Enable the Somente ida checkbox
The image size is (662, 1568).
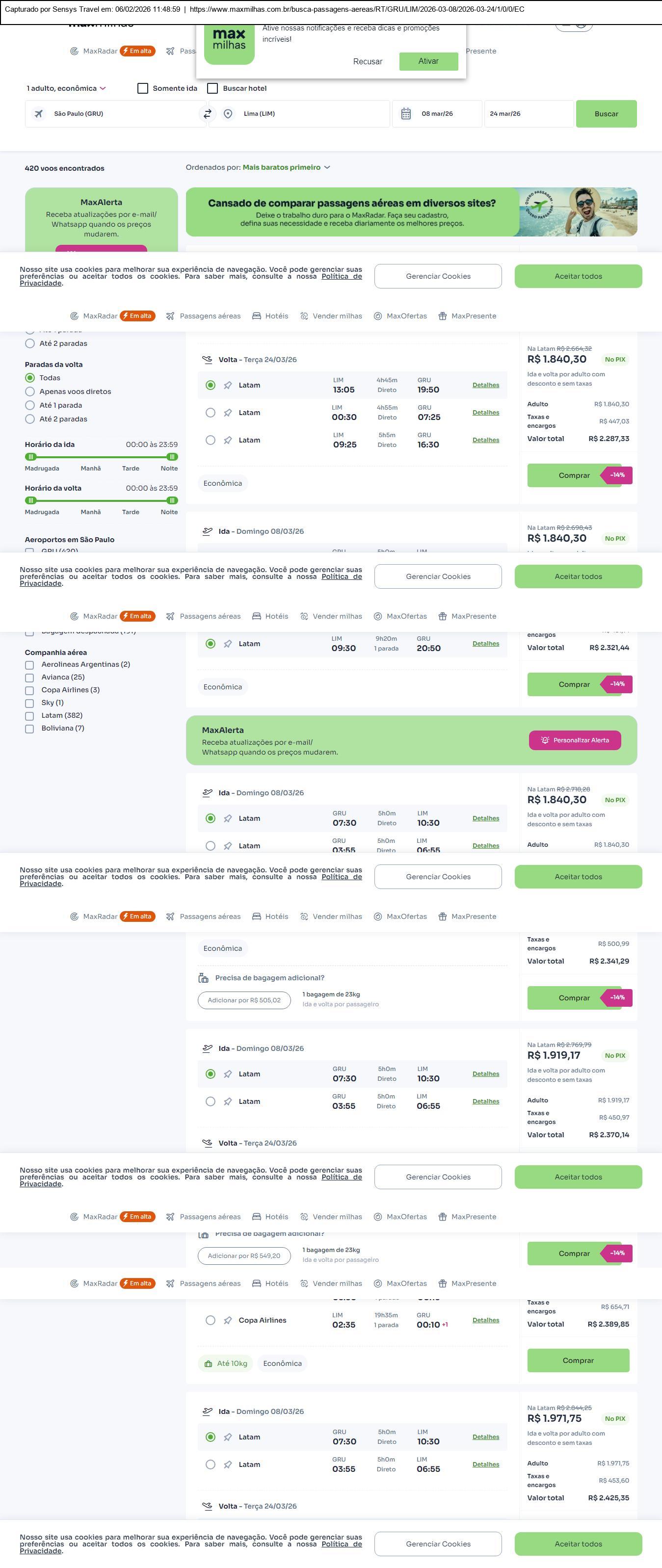pyautogui.click(x=143, y=89)
